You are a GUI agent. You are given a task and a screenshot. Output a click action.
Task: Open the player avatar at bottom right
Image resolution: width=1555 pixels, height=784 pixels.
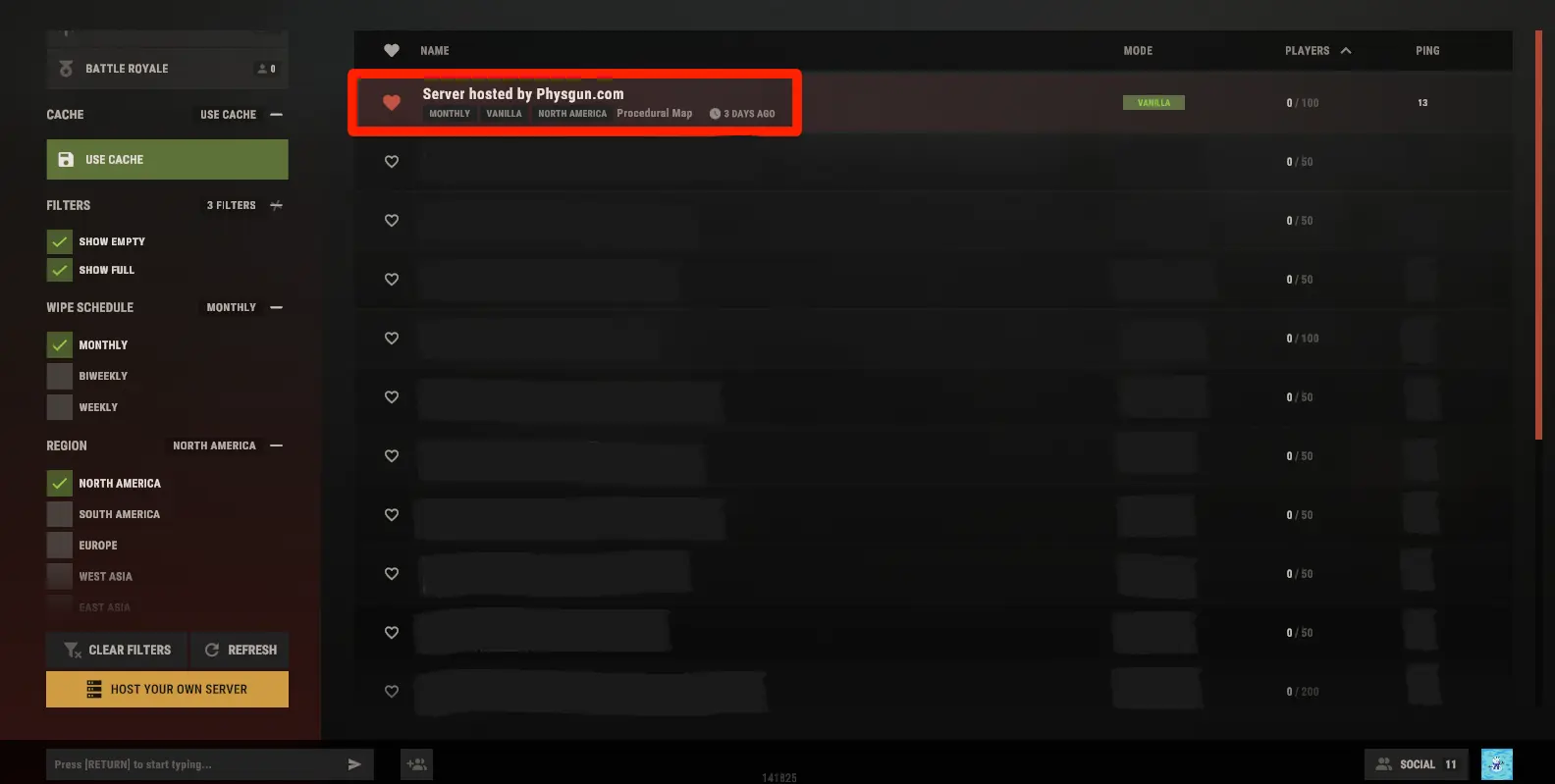coord(1496,764)
